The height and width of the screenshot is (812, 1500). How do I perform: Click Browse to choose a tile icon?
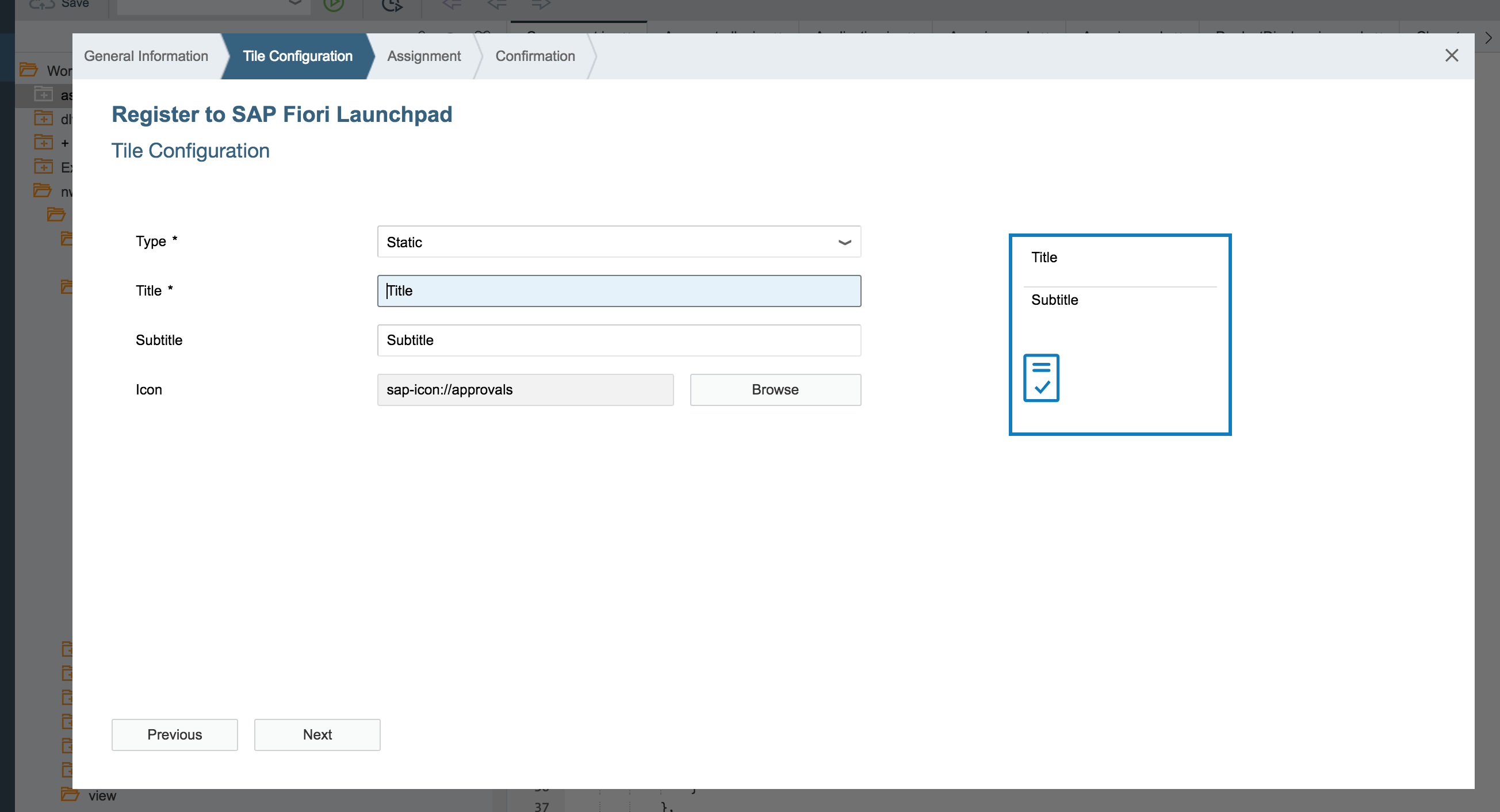775,390
